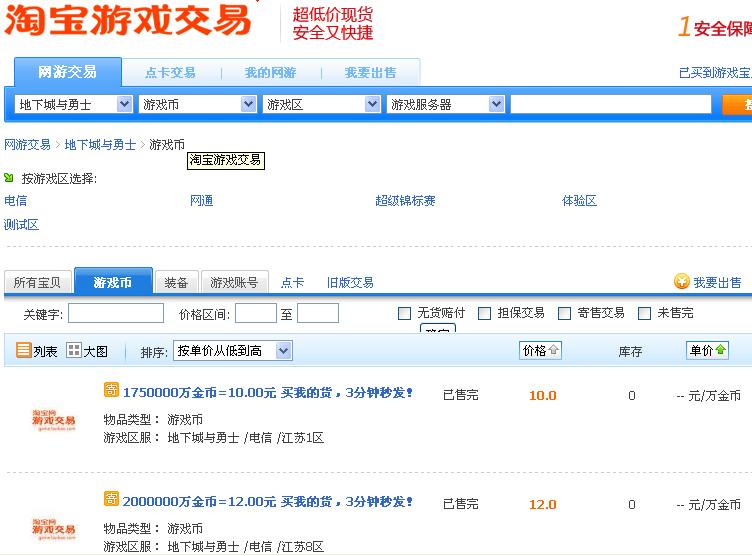Focus the top search text field

coord(611,104)
